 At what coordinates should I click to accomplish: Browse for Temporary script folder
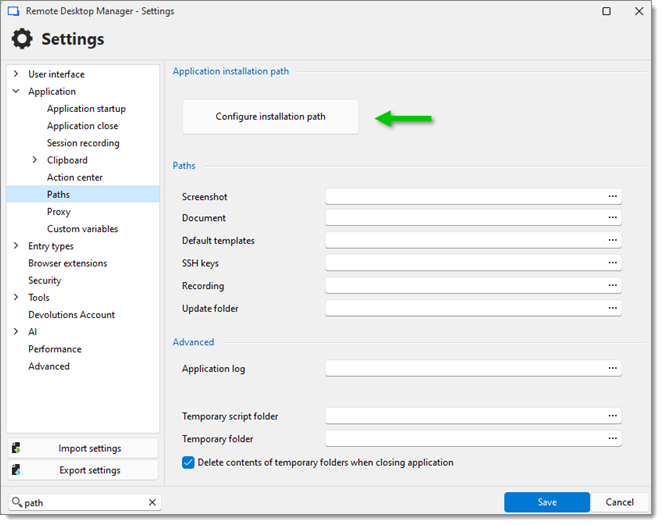coord(612,416)
